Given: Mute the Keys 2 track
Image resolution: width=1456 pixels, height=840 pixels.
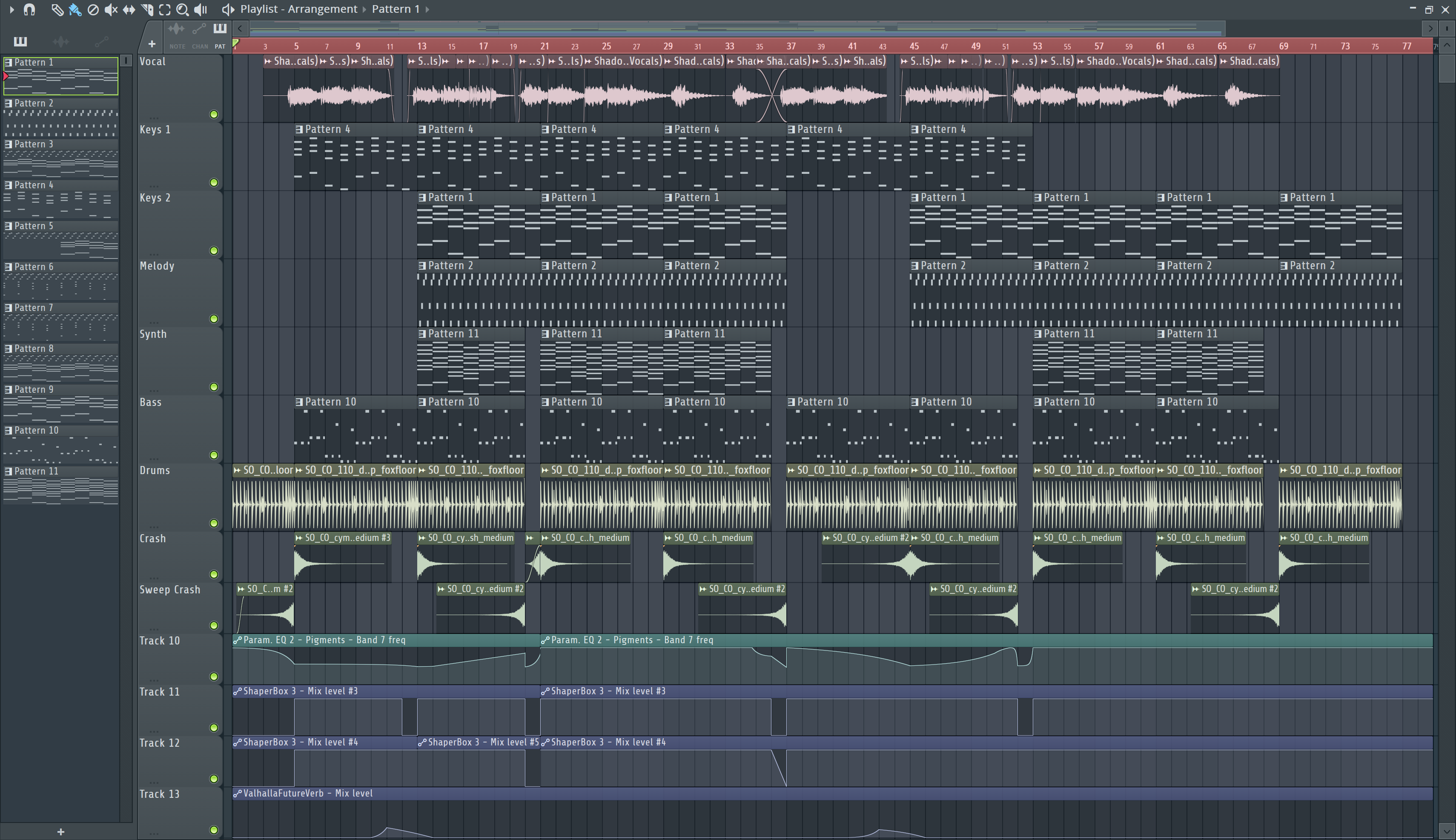Looking at the screenshot, I should tap(214, 250).
